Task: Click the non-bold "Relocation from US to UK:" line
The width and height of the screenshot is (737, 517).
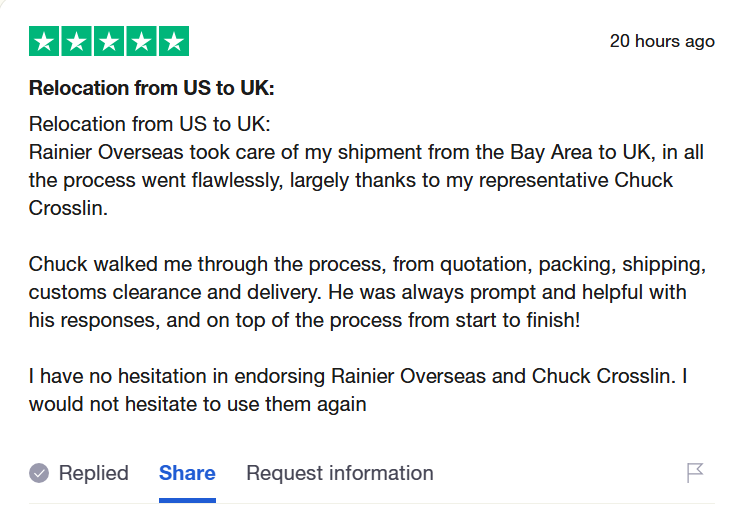Action: [x=150, y=124]
